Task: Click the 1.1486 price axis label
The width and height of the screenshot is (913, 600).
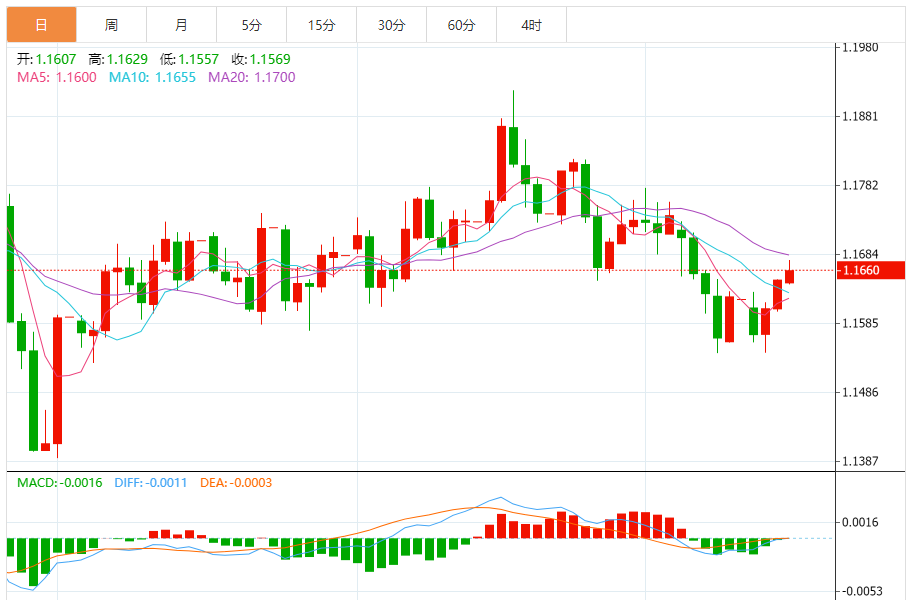Action: tap(860, 392)
